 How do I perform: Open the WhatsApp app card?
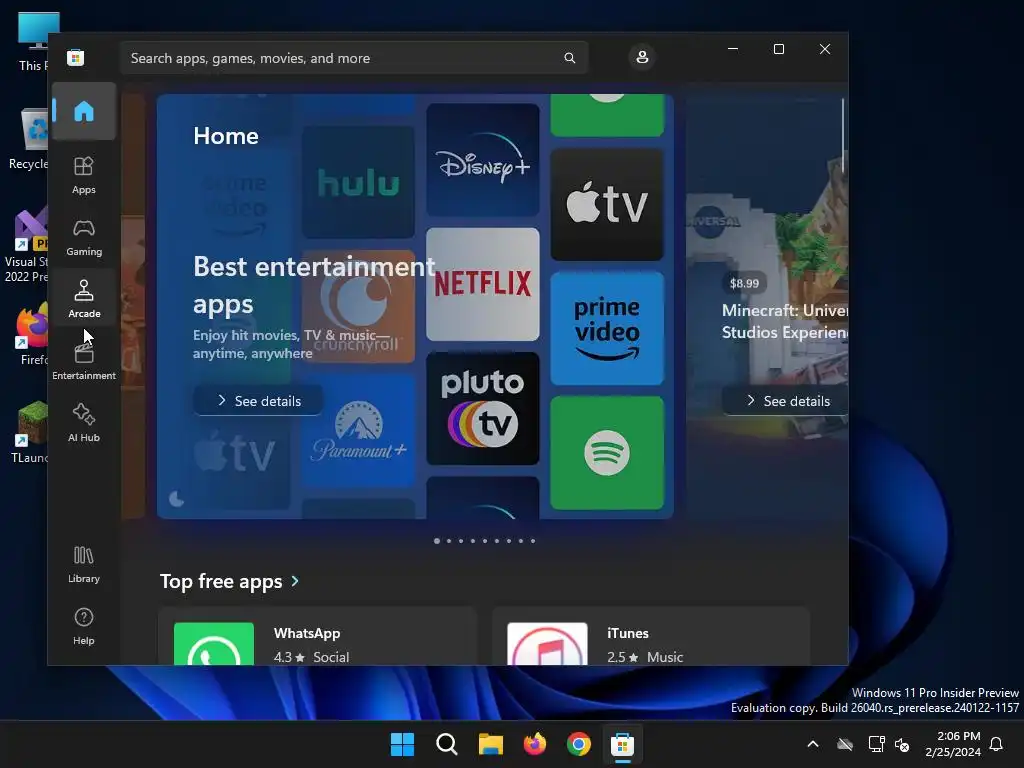coord(317,637)
